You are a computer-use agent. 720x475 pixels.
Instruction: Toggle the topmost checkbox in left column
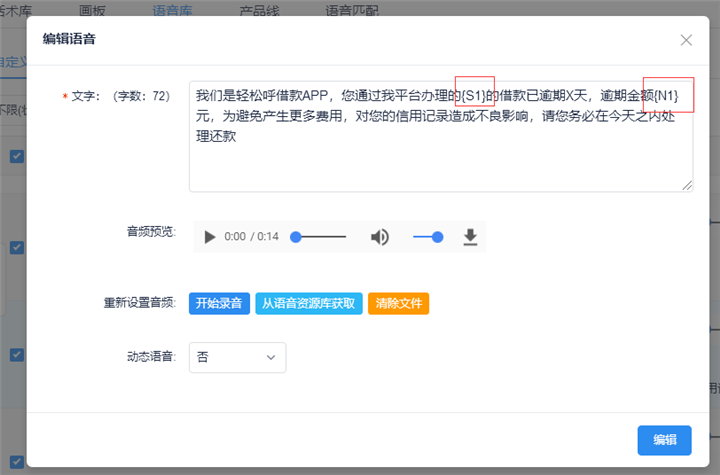(17, 156)
